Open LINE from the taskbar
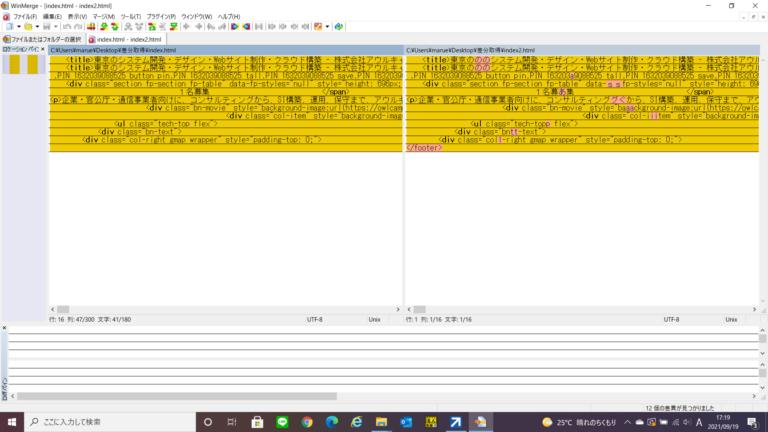768x432 pixels. pos(281,422)
